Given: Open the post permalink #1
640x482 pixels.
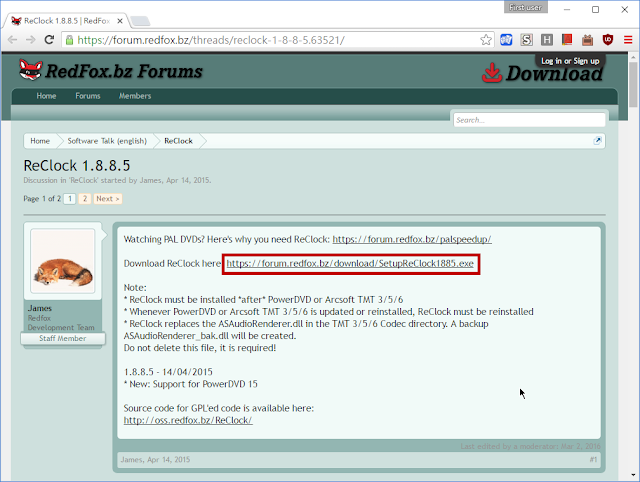Looking at the screenshot, I should tap(593, 460).
